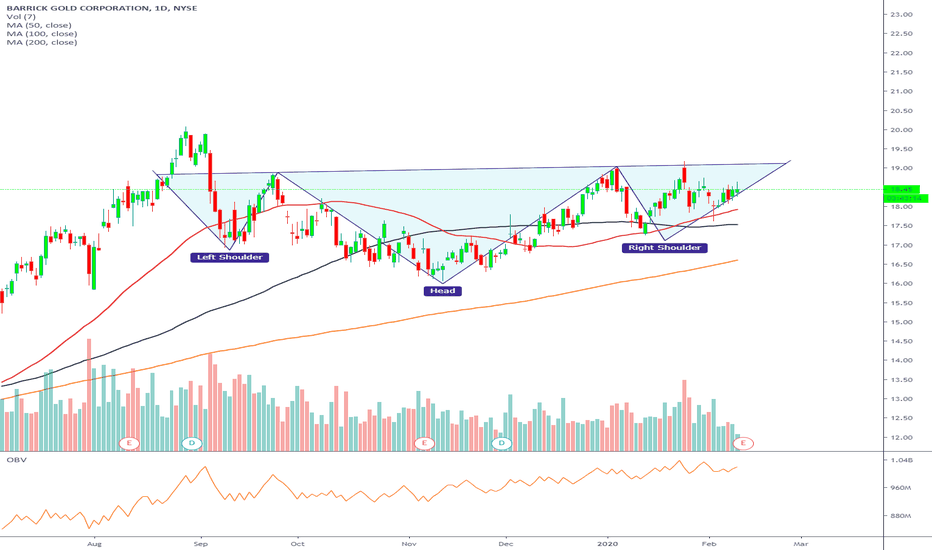Open the November earnings marker E
Screen dimensions: 932x550
(x=424, y=443)
